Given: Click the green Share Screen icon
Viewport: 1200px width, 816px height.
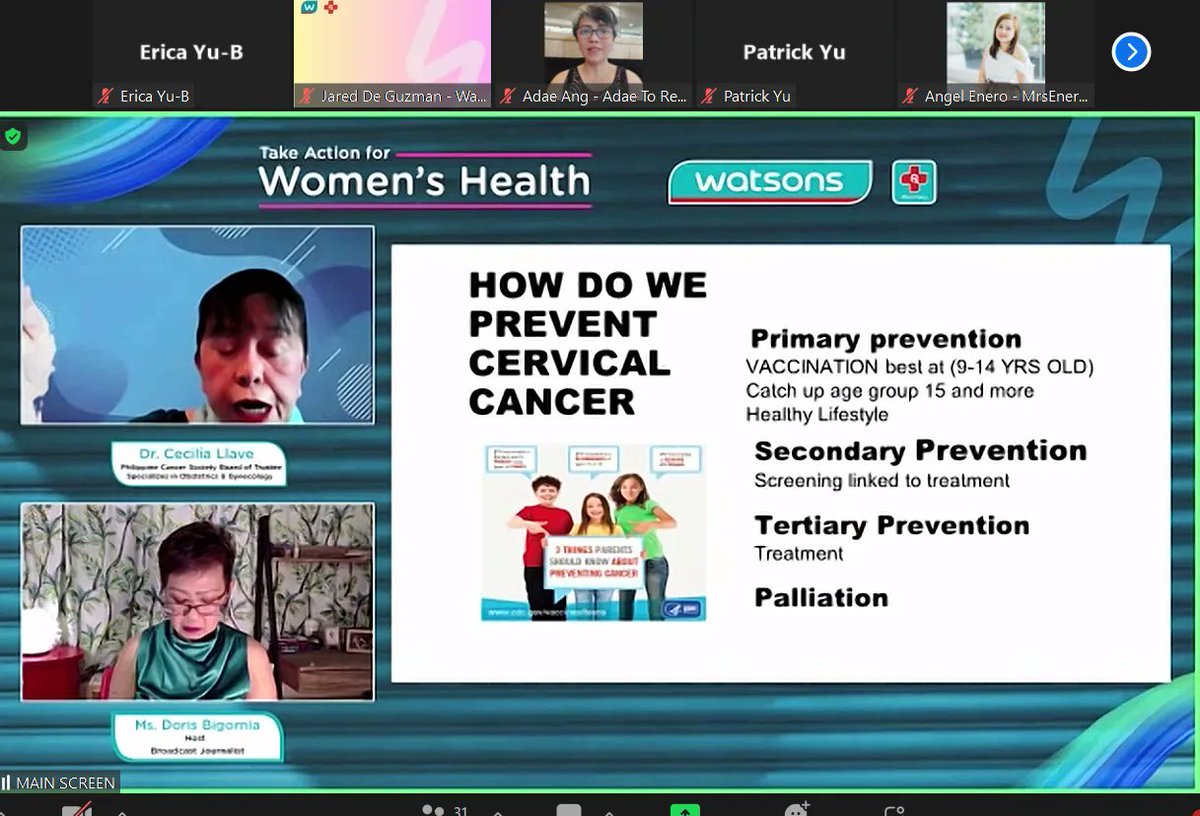Looking at the screenshot, I should [x=685, y=810].
